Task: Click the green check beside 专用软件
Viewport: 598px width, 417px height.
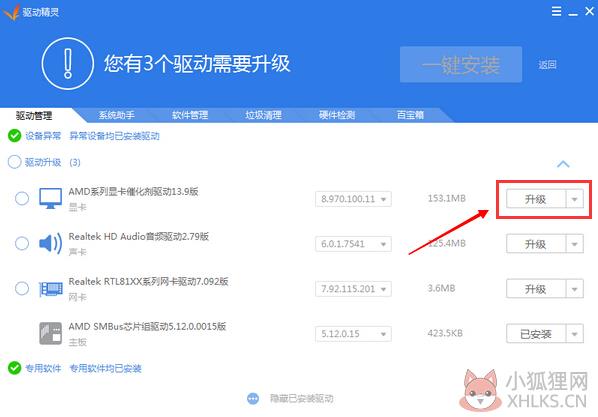Action: pyautogui.click(x=14, y=368)
